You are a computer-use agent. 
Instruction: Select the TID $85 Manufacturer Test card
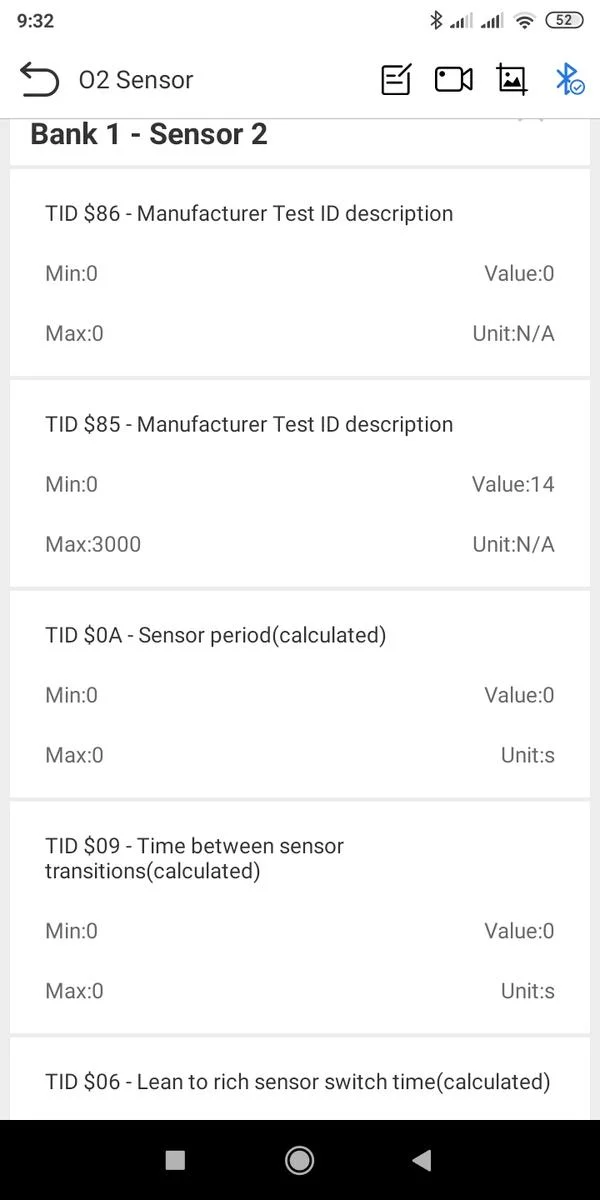(x=300, y=484)
